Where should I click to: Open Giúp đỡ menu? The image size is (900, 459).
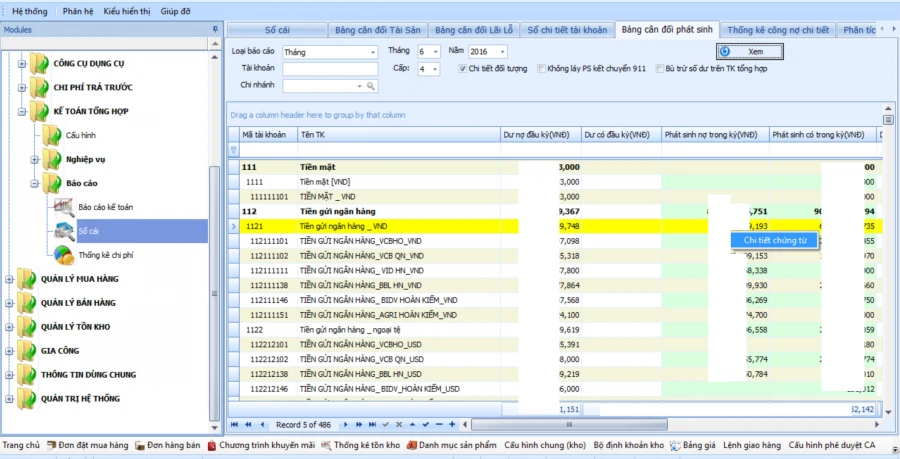(x=175, y=11)
